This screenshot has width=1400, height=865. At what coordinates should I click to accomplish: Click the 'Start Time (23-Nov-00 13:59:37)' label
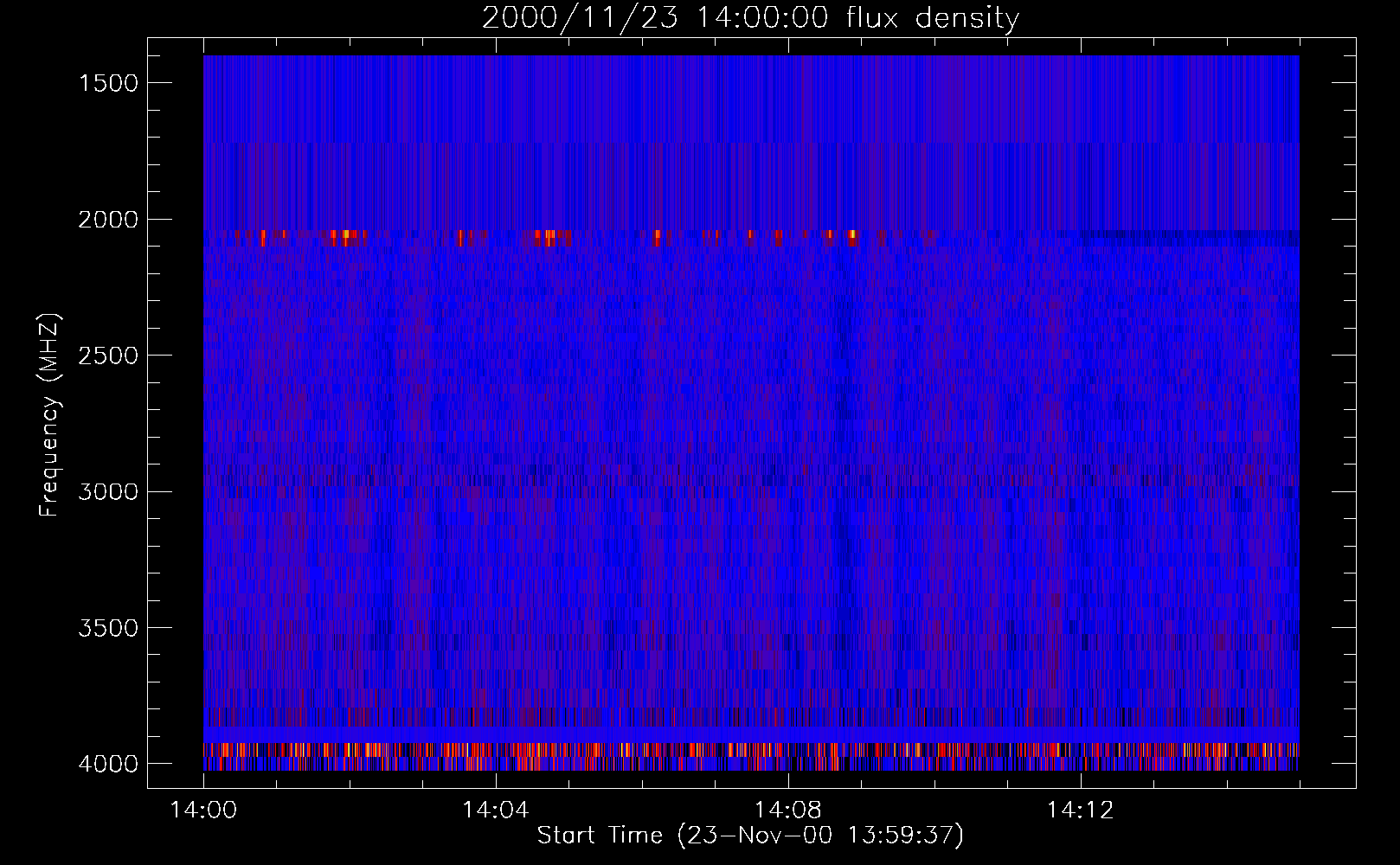coord(750,836)
